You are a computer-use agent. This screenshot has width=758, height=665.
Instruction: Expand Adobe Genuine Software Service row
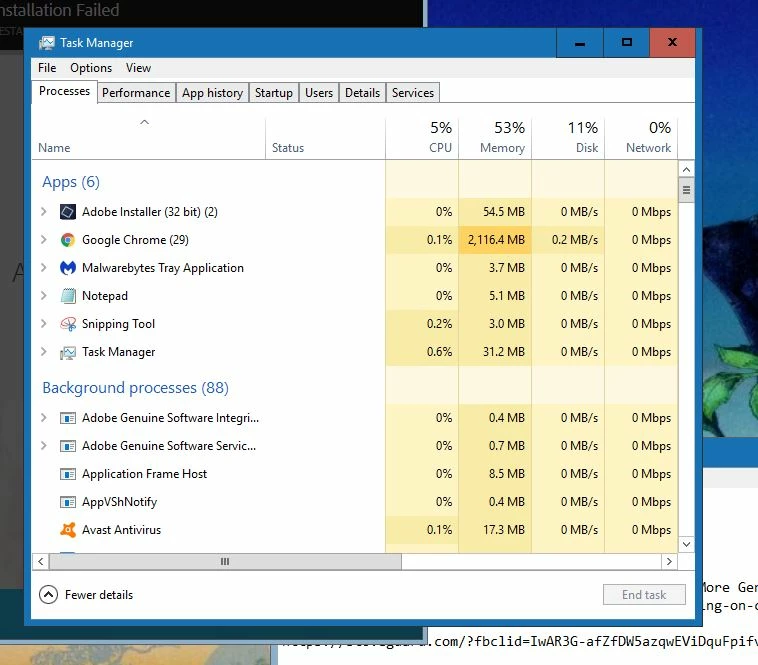(44, 446)
